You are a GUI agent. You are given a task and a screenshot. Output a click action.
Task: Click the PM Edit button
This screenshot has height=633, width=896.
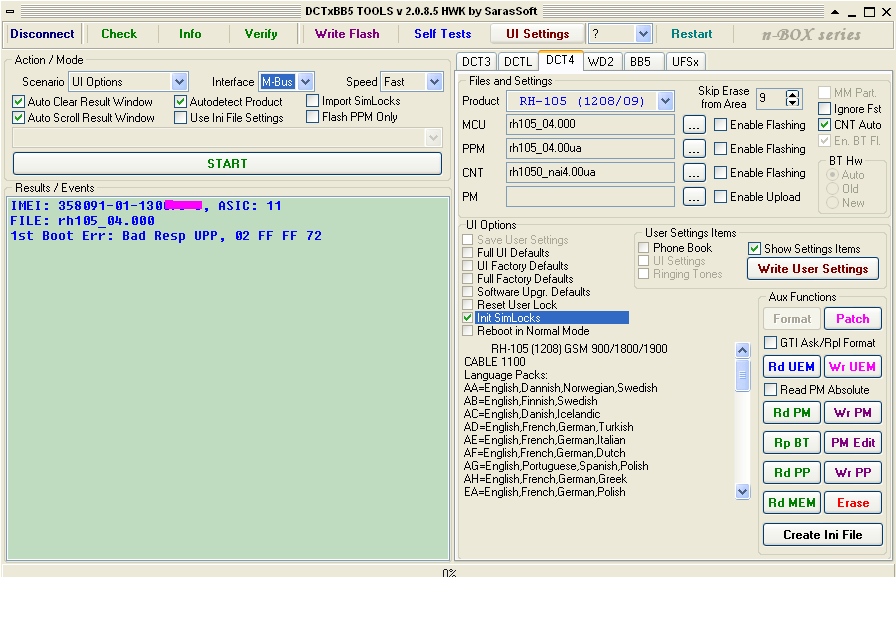coord(853,443)
